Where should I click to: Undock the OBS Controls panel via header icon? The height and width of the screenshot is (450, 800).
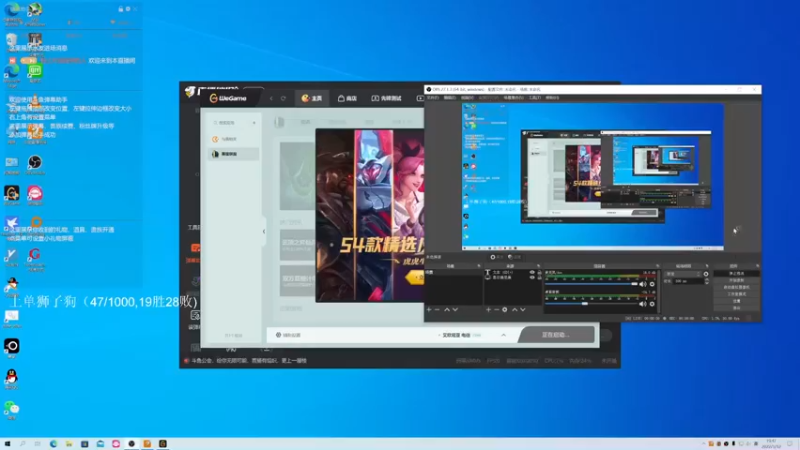point(758,266)
